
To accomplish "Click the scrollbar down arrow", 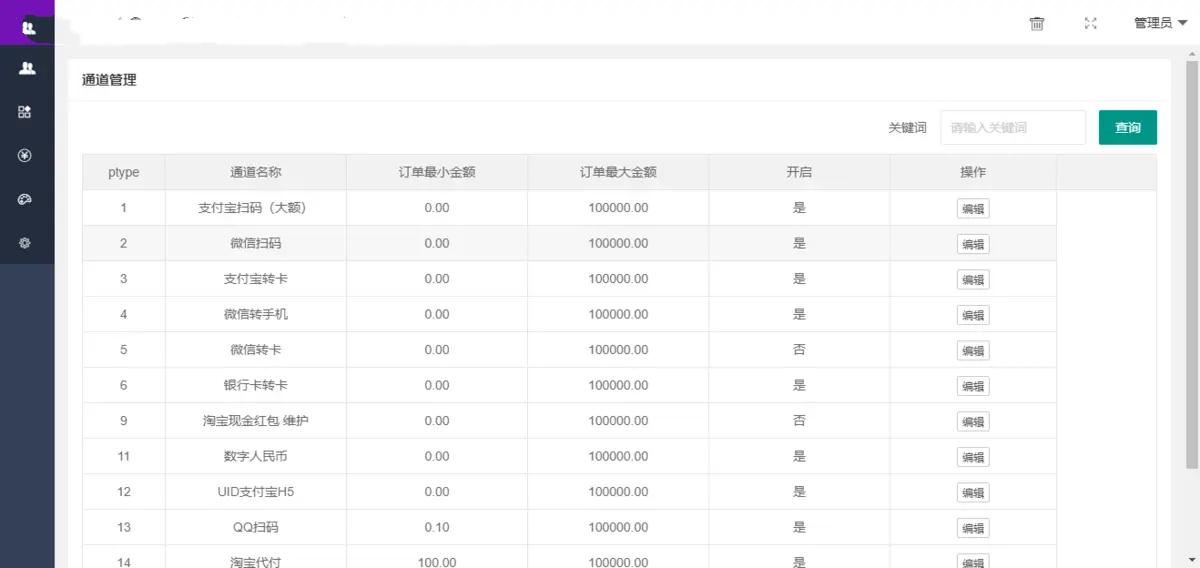I will tap(1191, 560).
